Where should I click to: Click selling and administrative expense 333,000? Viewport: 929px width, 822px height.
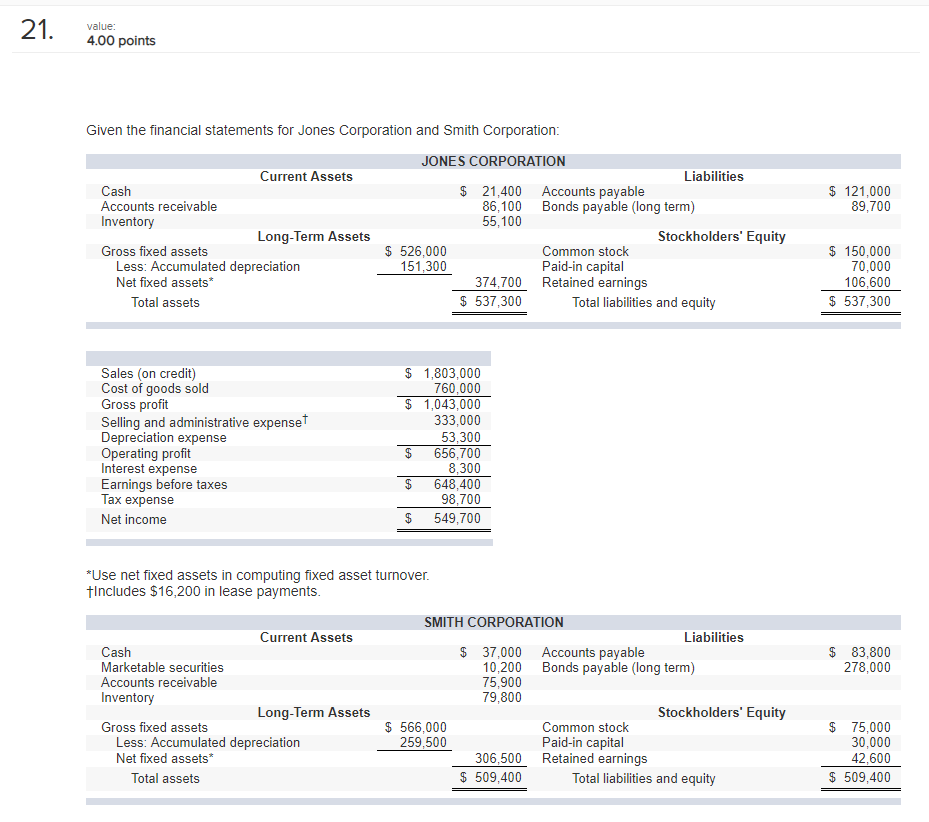(457, 421)
